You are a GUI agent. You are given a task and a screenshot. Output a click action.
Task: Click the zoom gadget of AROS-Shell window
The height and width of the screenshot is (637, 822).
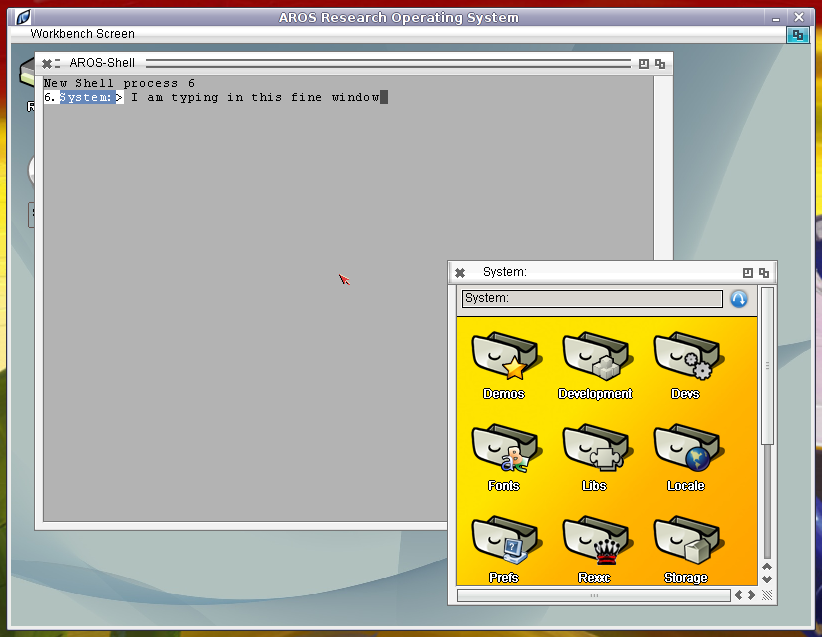click(644, 64)
